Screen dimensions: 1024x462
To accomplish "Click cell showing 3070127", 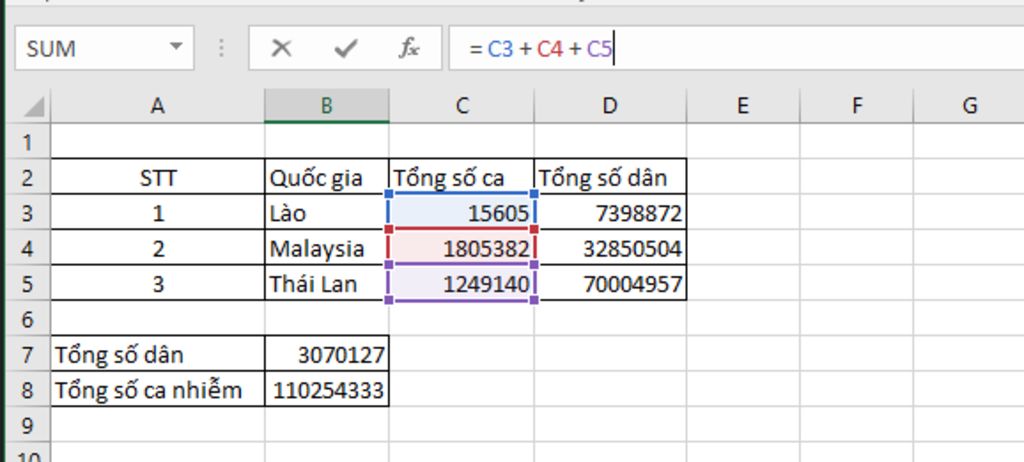I will (x=327, y=354).
